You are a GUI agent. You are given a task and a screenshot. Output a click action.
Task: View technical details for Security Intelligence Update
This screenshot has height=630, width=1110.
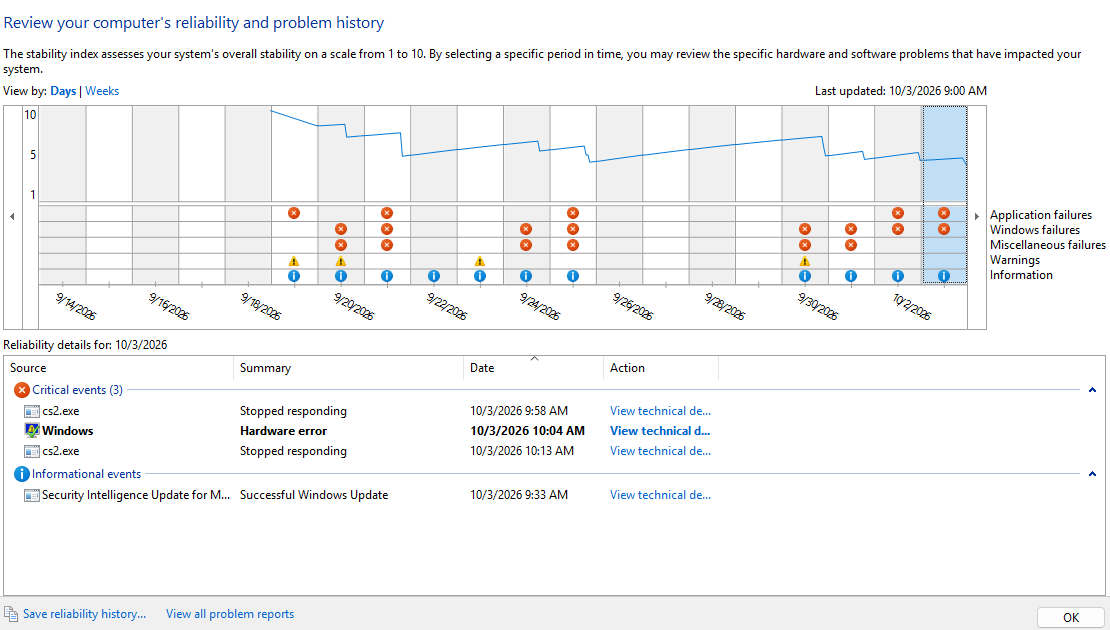tap(660, 496)
